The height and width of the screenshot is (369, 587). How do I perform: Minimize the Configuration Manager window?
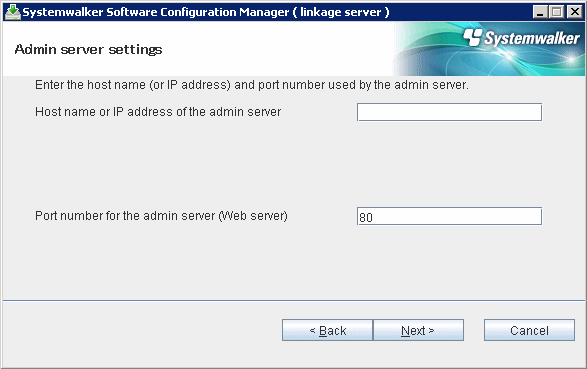(540, 12)
